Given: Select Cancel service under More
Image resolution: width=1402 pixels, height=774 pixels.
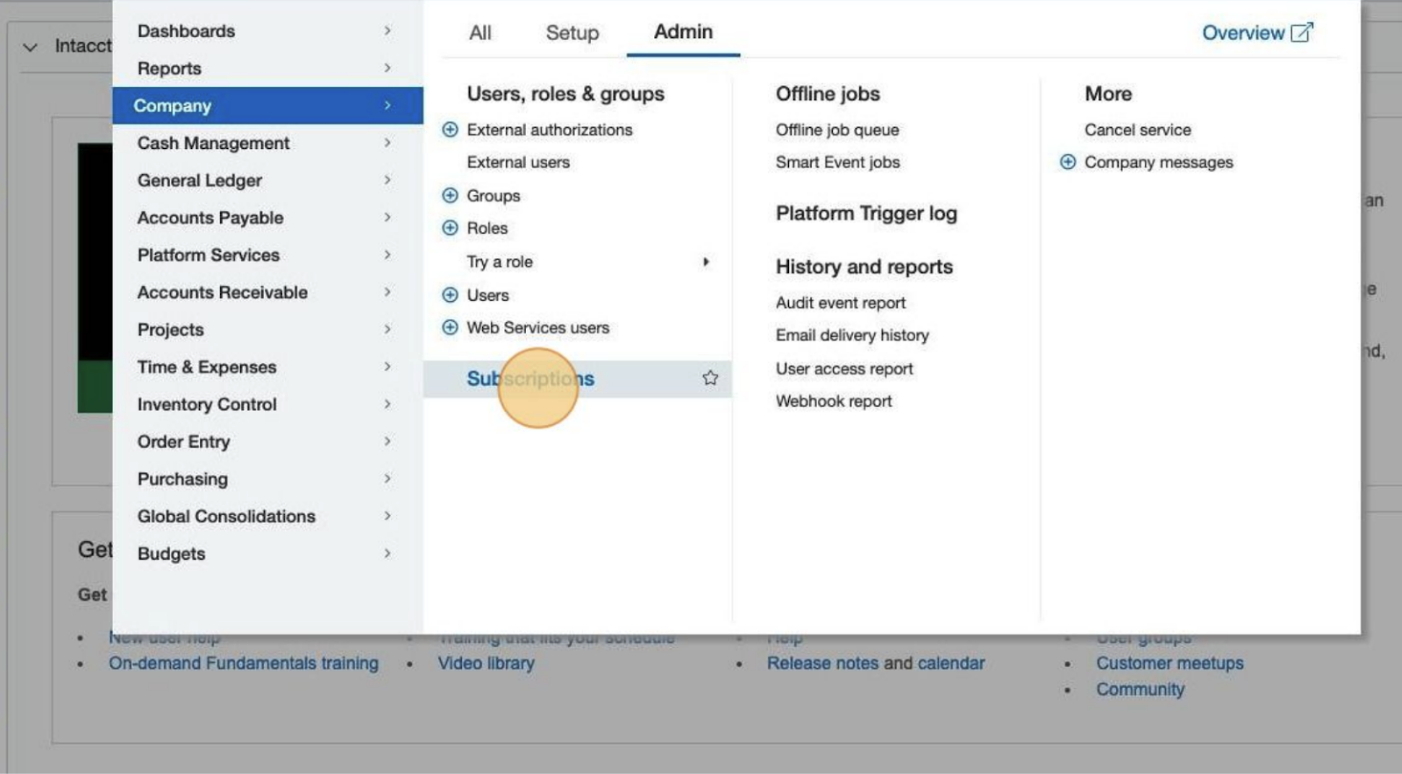Looking at the screenshot, I should [1137, 130].
